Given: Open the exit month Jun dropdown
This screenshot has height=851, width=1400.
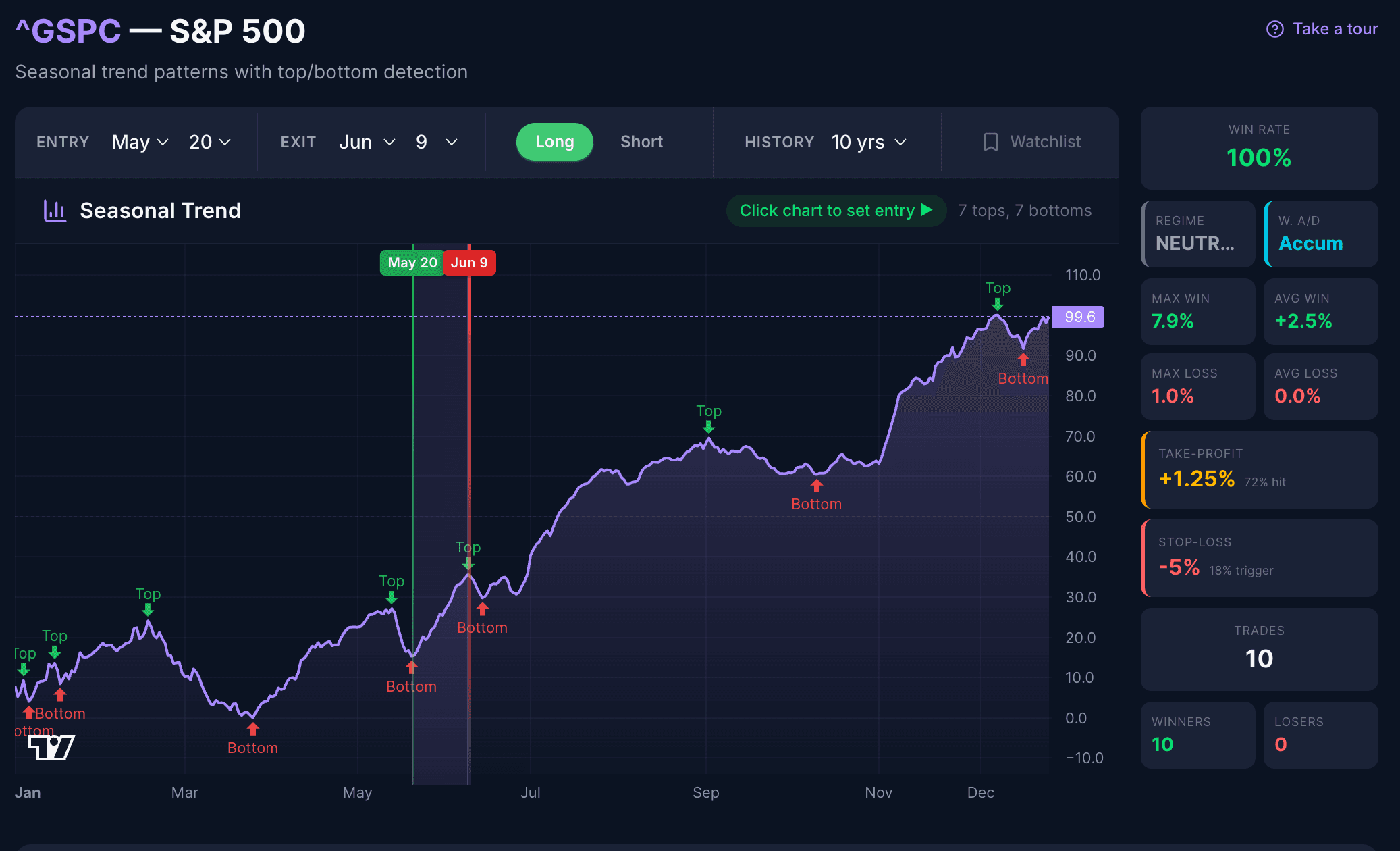Looking at the screenshot, I should [x=367, y=142].
